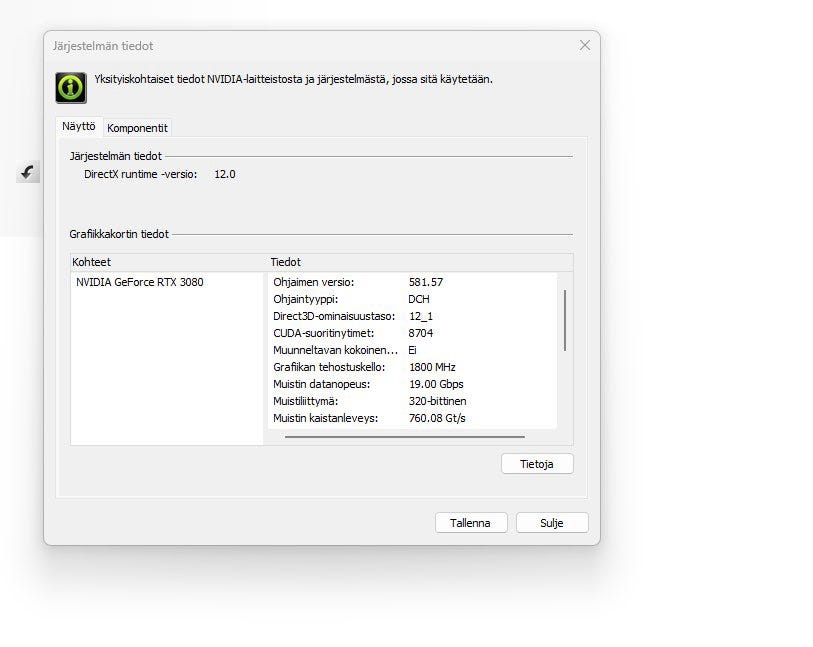The height and width of the screenshot is (647, 813).
Task: Click the 19.00 Gbps value
Action: pos(436,384)
